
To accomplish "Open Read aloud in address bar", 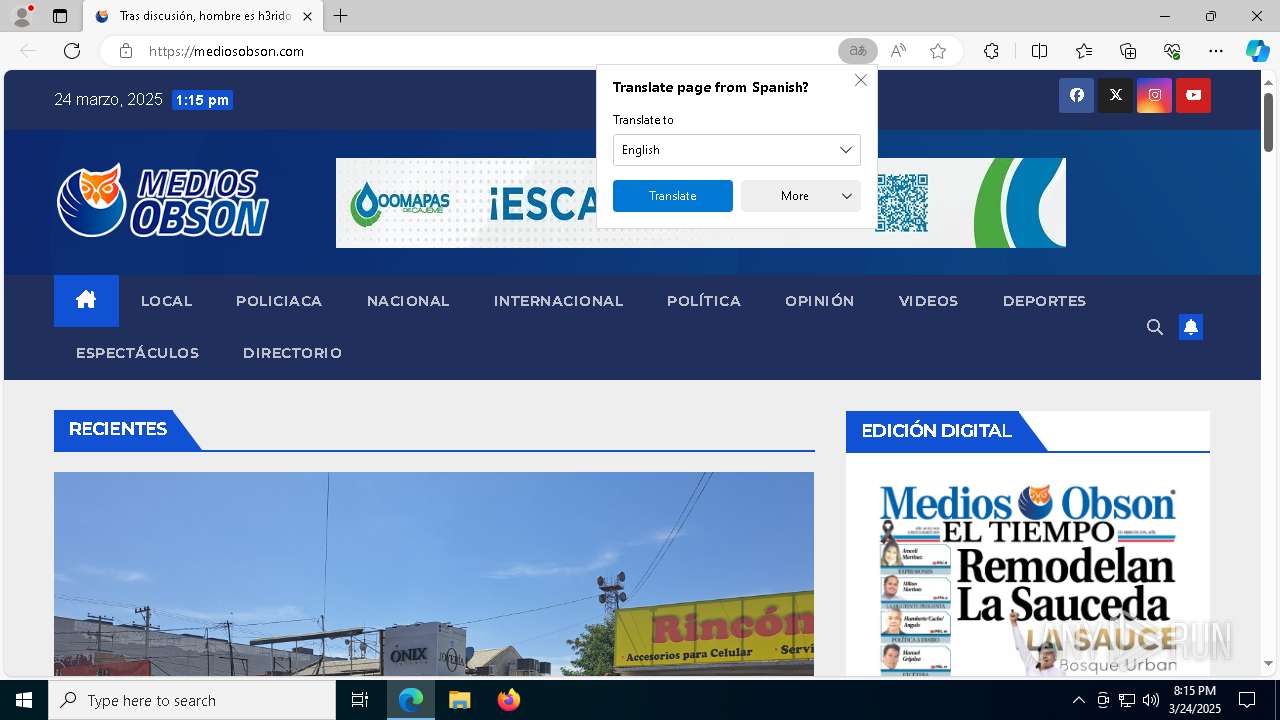I will 898,51.
